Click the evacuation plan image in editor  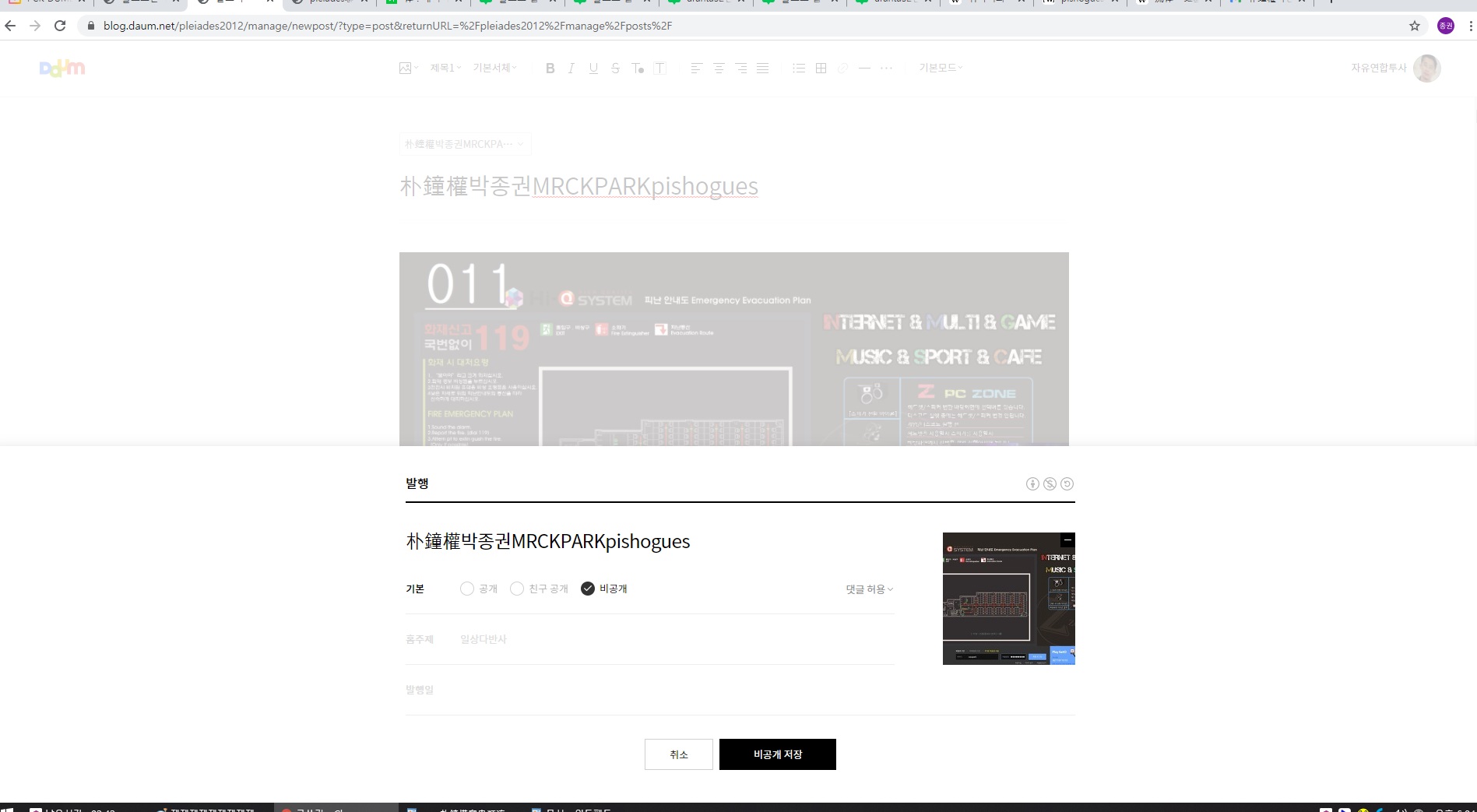(734, 349)
